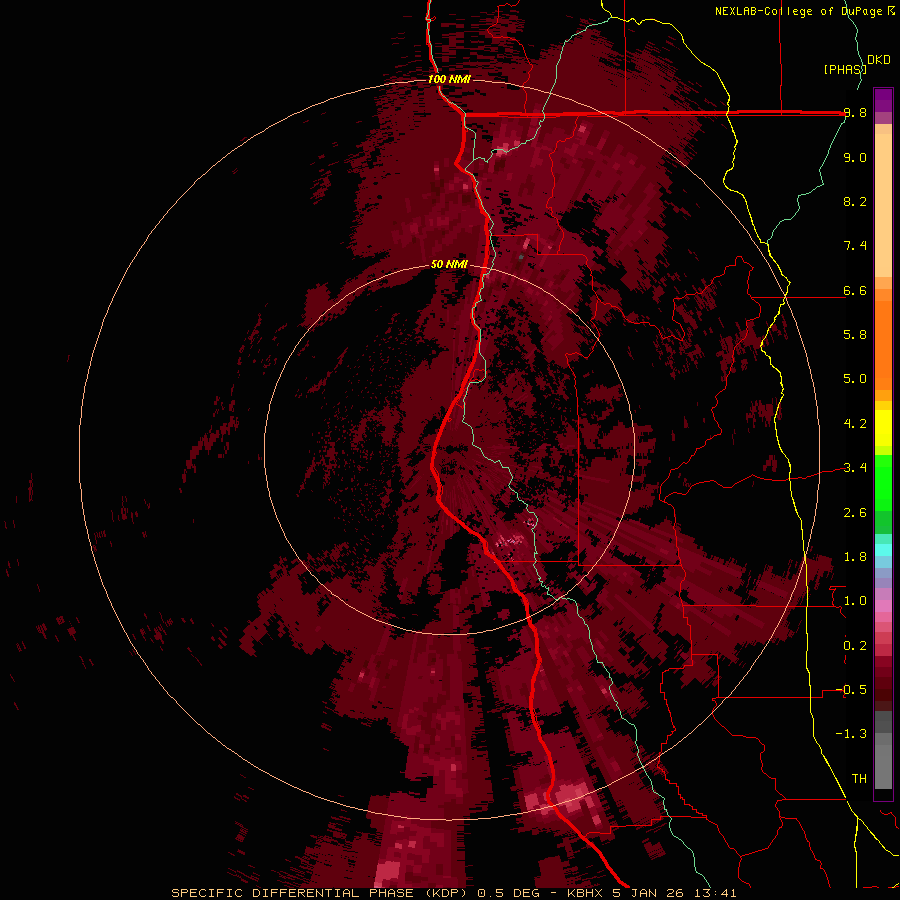Pick the yellow segment of the color bar
This screenshot has width=900, height=900.
click(x=883, y=428)
